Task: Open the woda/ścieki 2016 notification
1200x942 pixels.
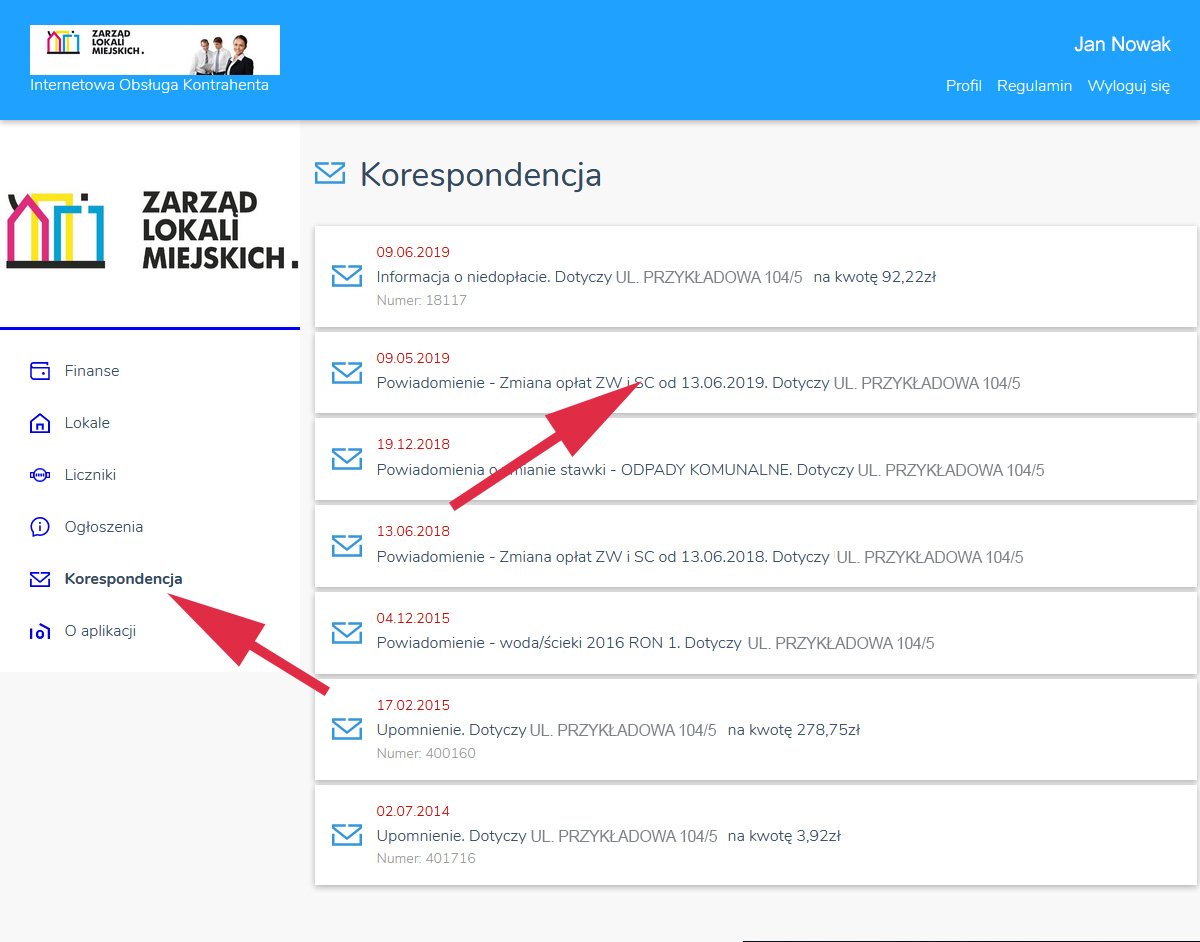Action: tap(655, 643)
